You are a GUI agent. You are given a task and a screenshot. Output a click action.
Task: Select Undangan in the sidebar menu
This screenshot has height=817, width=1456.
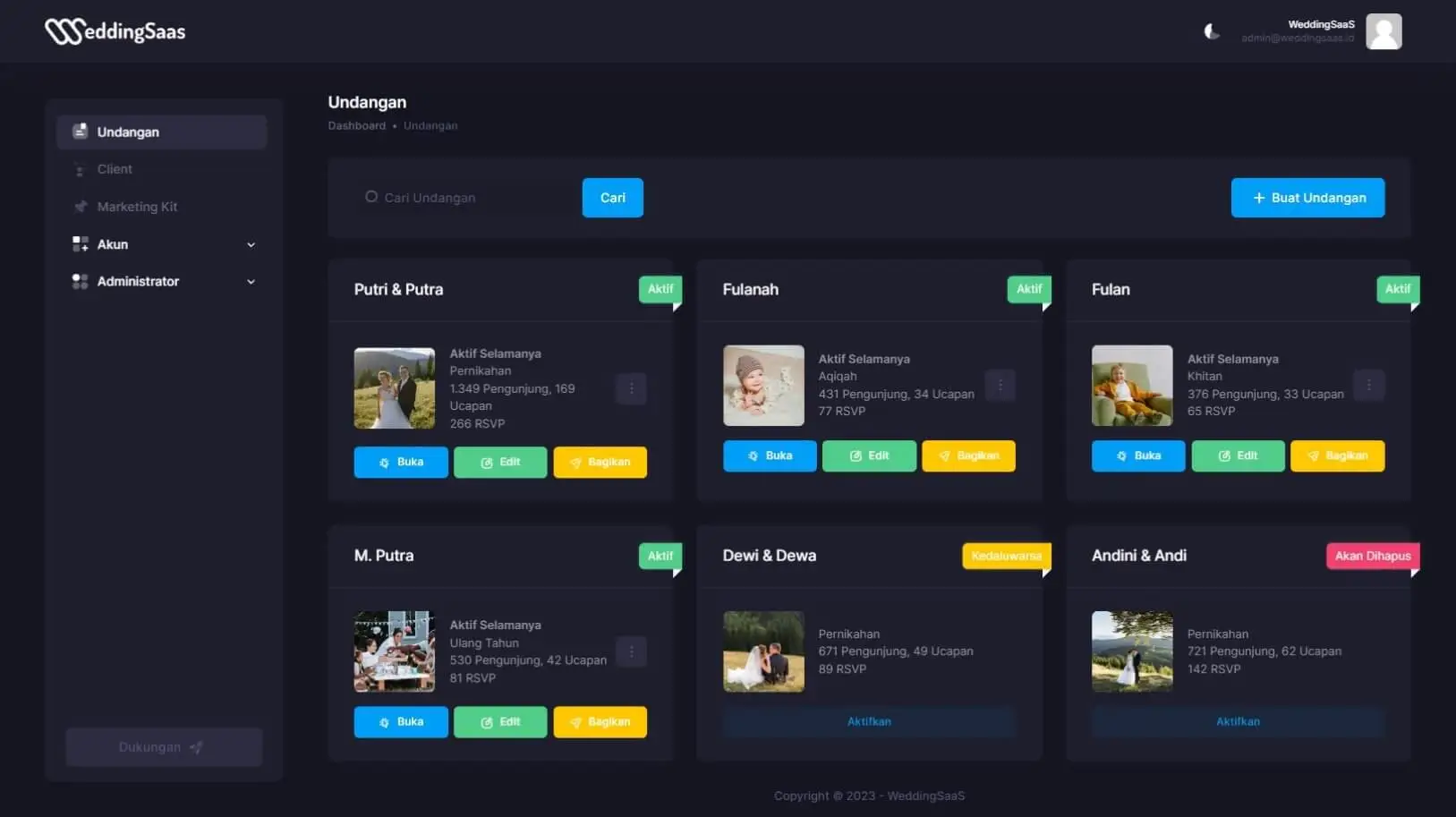[x=129, y=131]
